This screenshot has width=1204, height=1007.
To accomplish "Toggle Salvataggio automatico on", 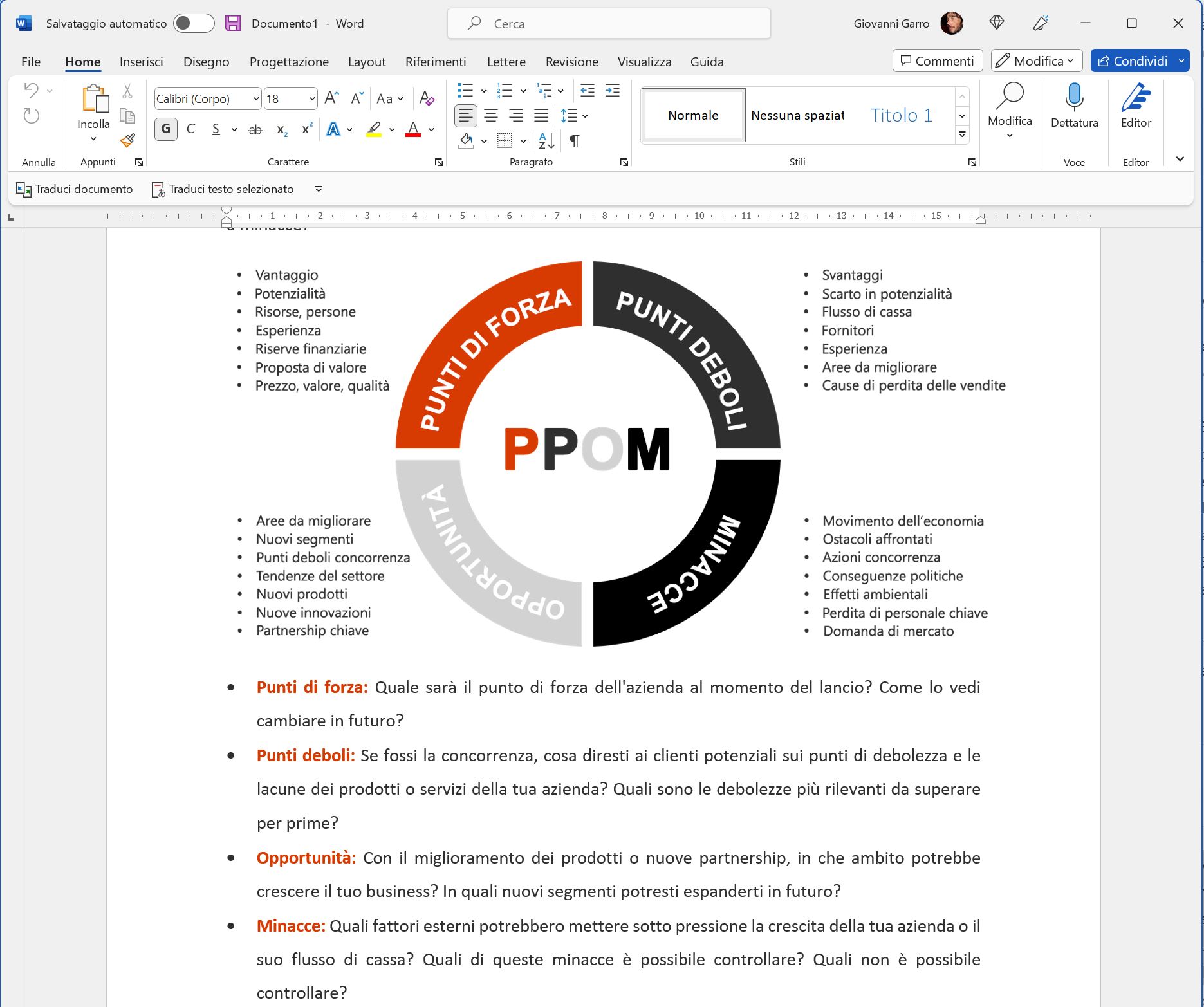I will click(193, 23).
